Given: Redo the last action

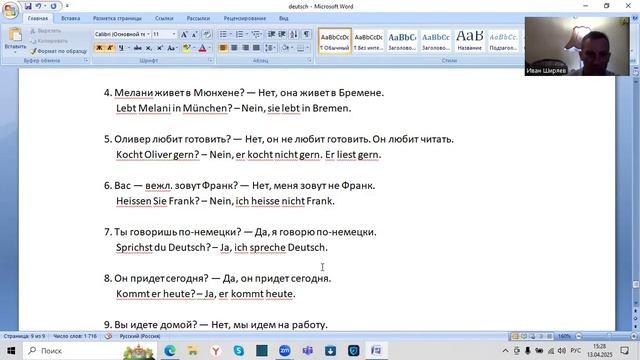Looking at the screenshot, I should pos(53,6).
